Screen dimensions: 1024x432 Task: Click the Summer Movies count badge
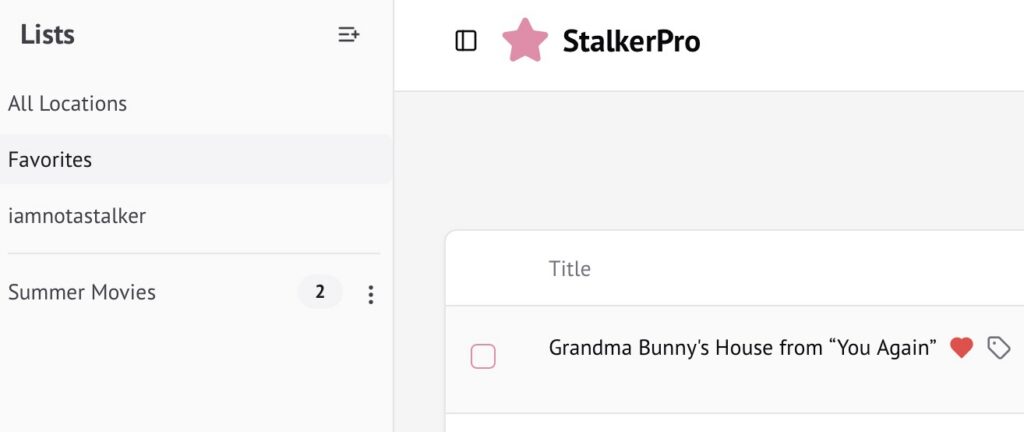point(320,293)
